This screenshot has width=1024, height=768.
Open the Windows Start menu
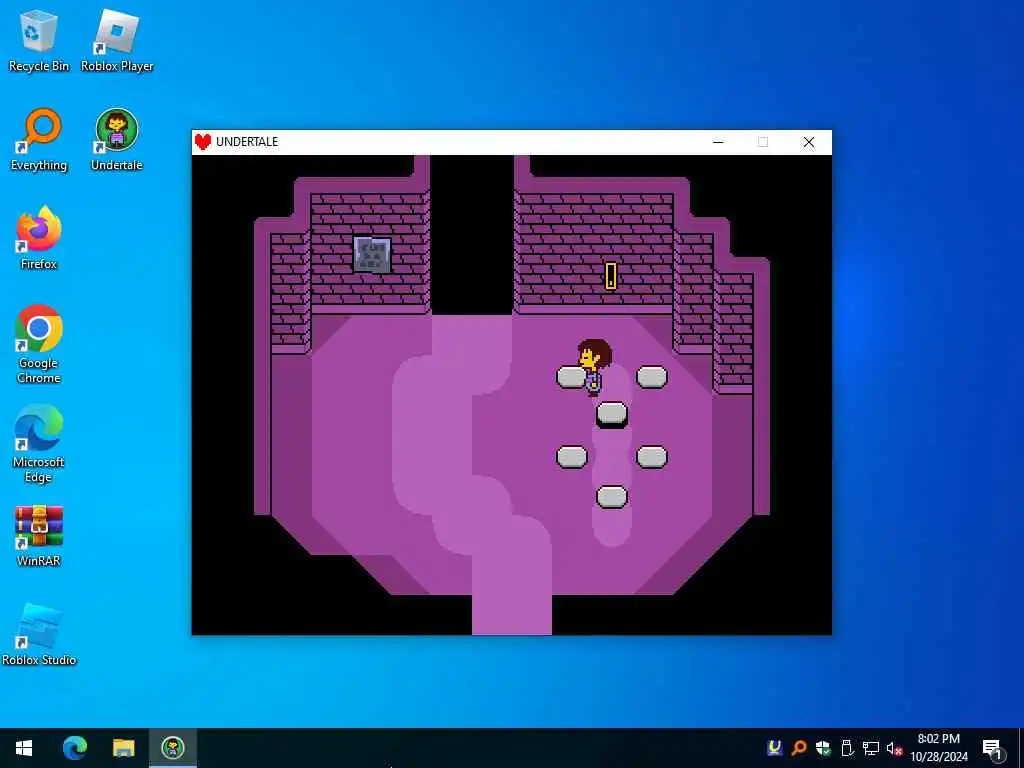[x=24, y=748]
